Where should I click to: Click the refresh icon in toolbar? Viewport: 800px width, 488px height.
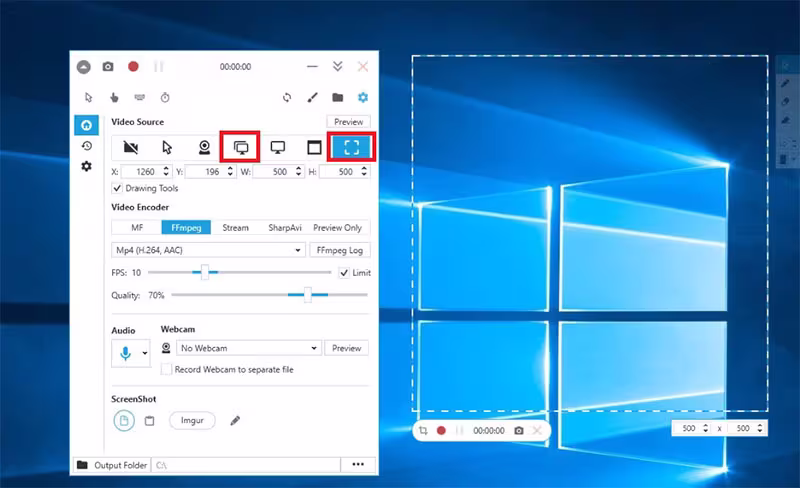(287, 97)
